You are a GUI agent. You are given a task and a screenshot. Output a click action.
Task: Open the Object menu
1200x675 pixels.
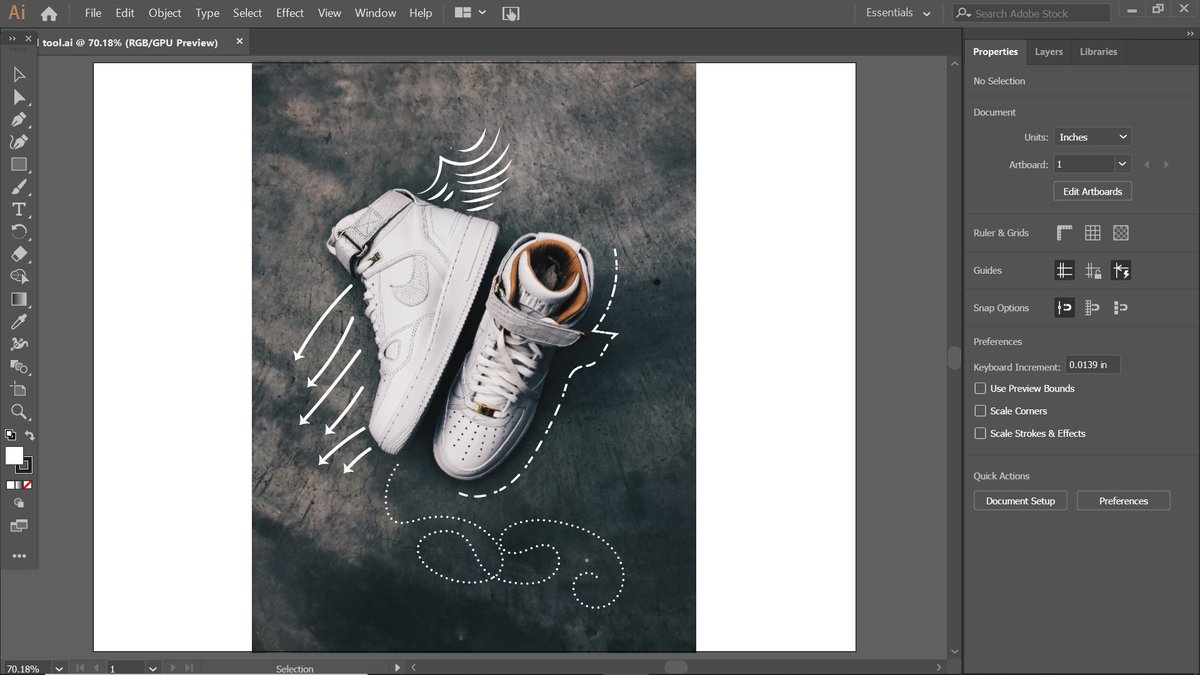(x=165, y=13)
